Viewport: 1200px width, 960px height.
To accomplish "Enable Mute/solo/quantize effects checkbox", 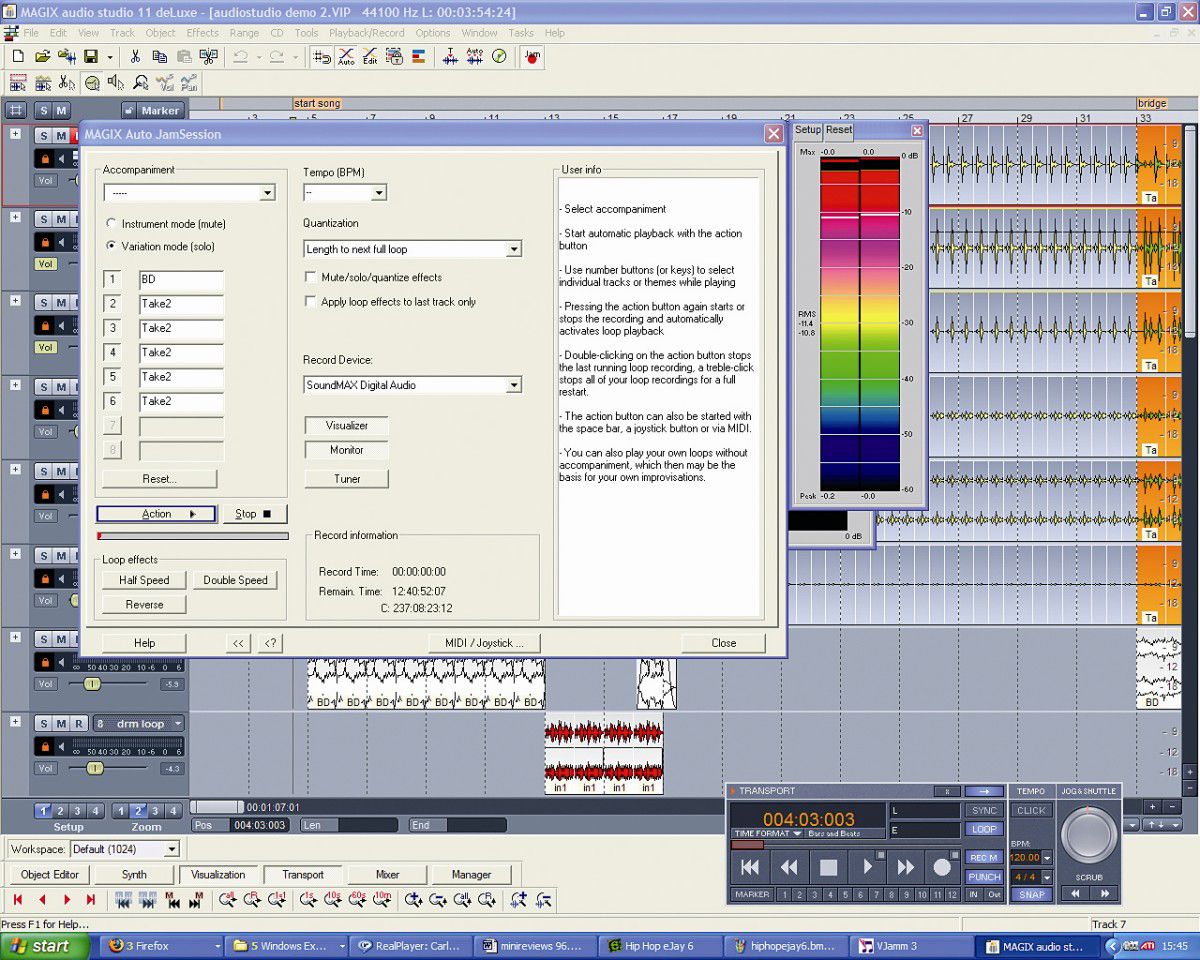I will tap(311, 277).
